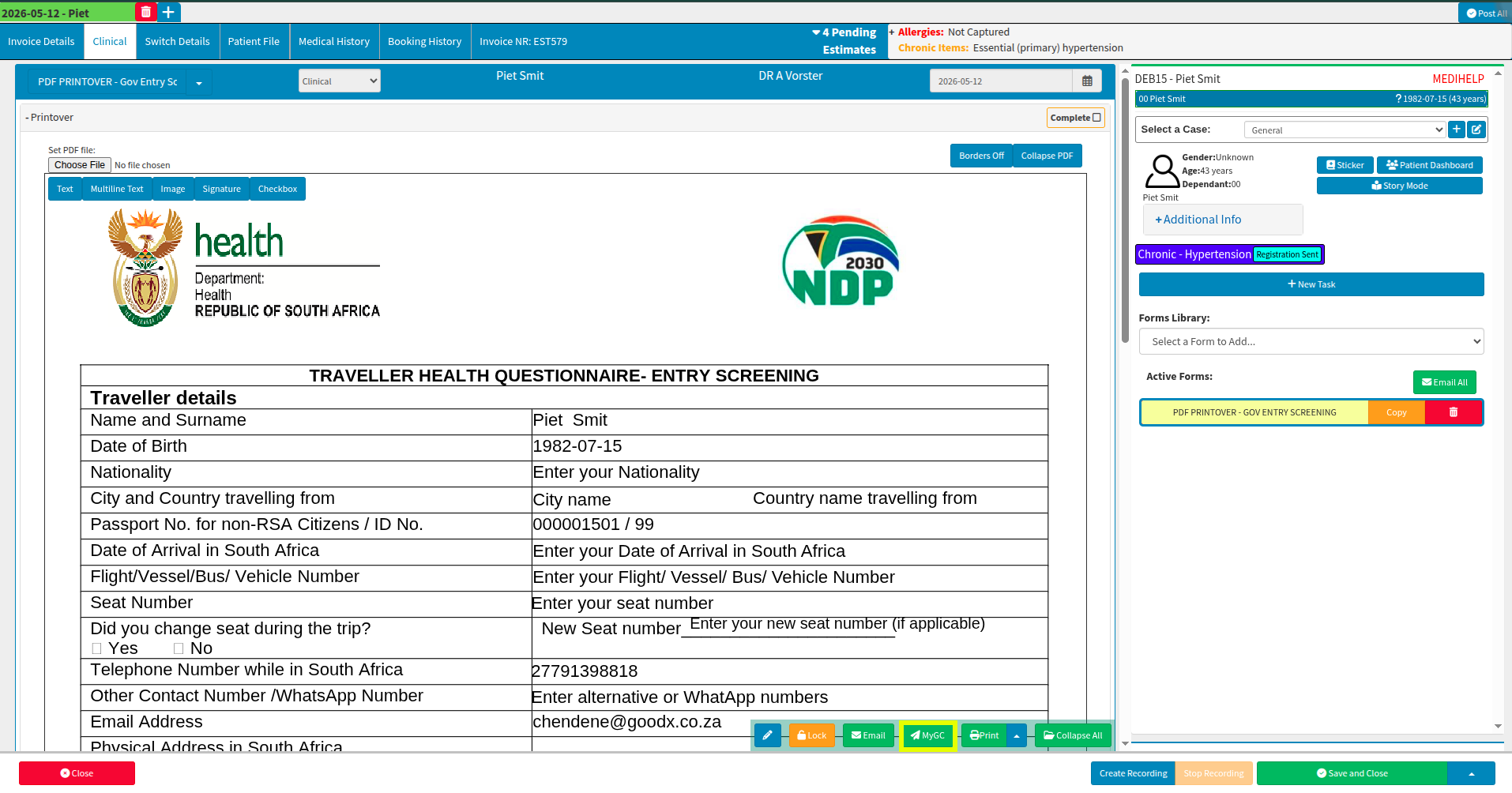Click Save and Close
Viewport: 1512px width, 793px height.
pyautogui.click(x=1352, y=773)
